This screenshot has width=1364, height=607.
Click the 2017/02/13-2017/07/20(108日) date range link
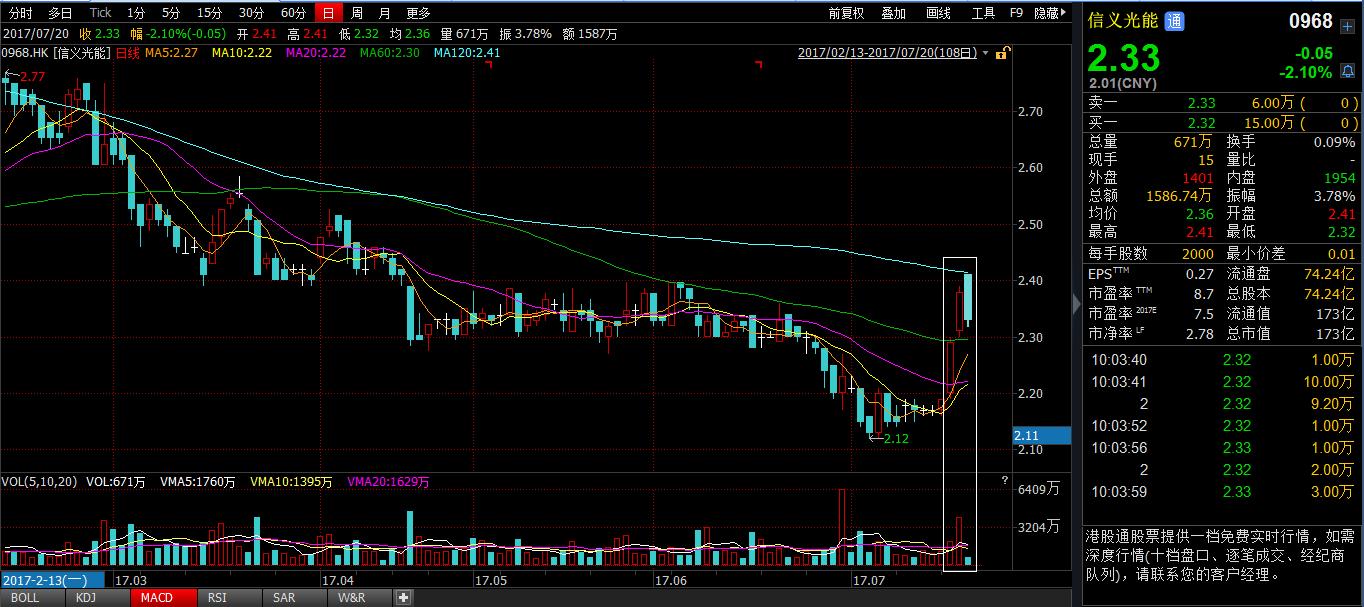point(887,53)
